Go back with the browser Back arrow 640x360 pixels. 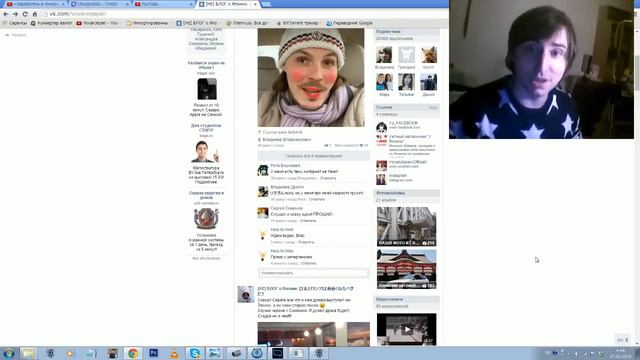(6, 14)
